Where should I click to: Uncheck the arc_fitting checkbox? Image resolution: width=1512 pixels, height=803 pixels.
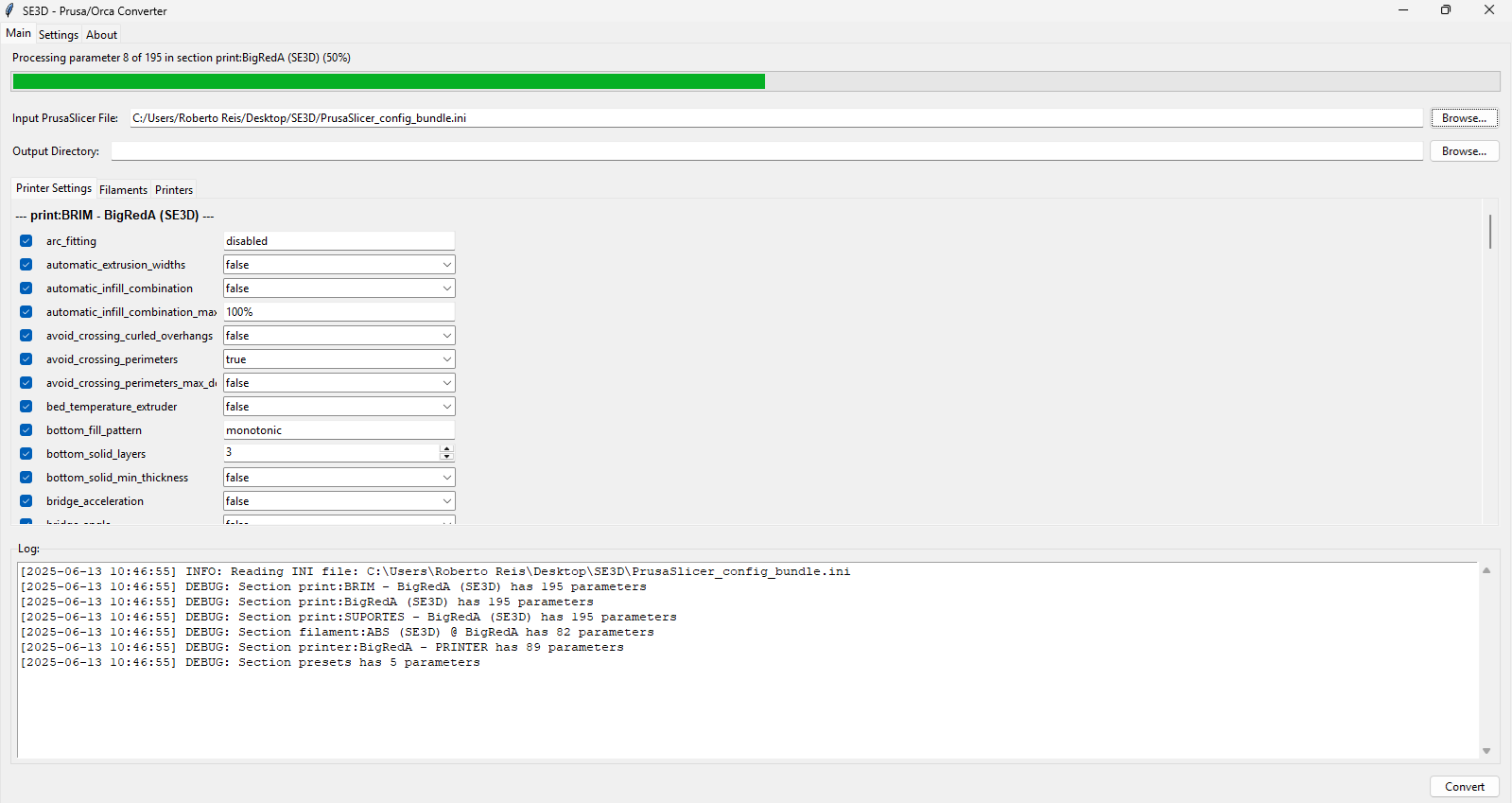[x=26, y=241]
